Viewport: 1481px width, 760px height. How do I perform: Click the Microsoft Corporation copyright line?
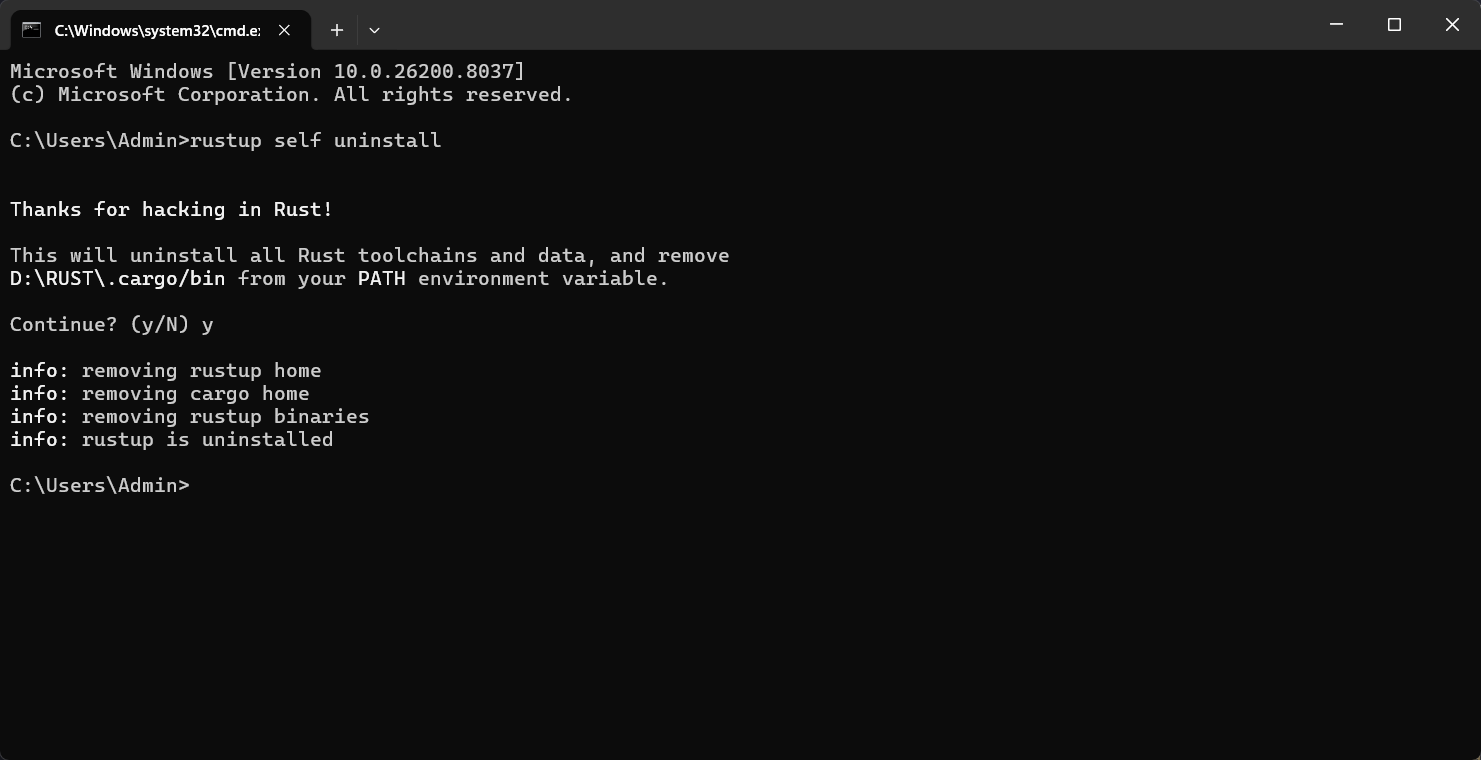[290, 95]
